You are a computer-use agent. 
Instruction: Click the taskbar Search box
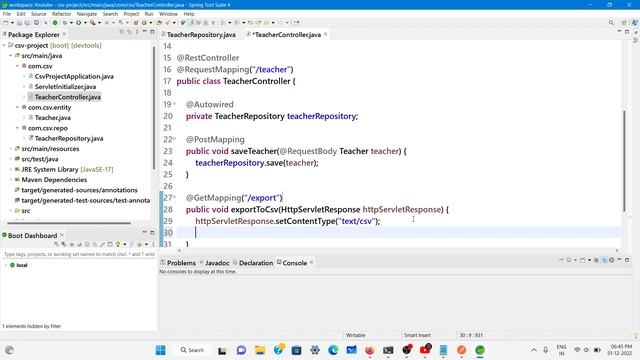pyautogui.click(x=192, y=350)
